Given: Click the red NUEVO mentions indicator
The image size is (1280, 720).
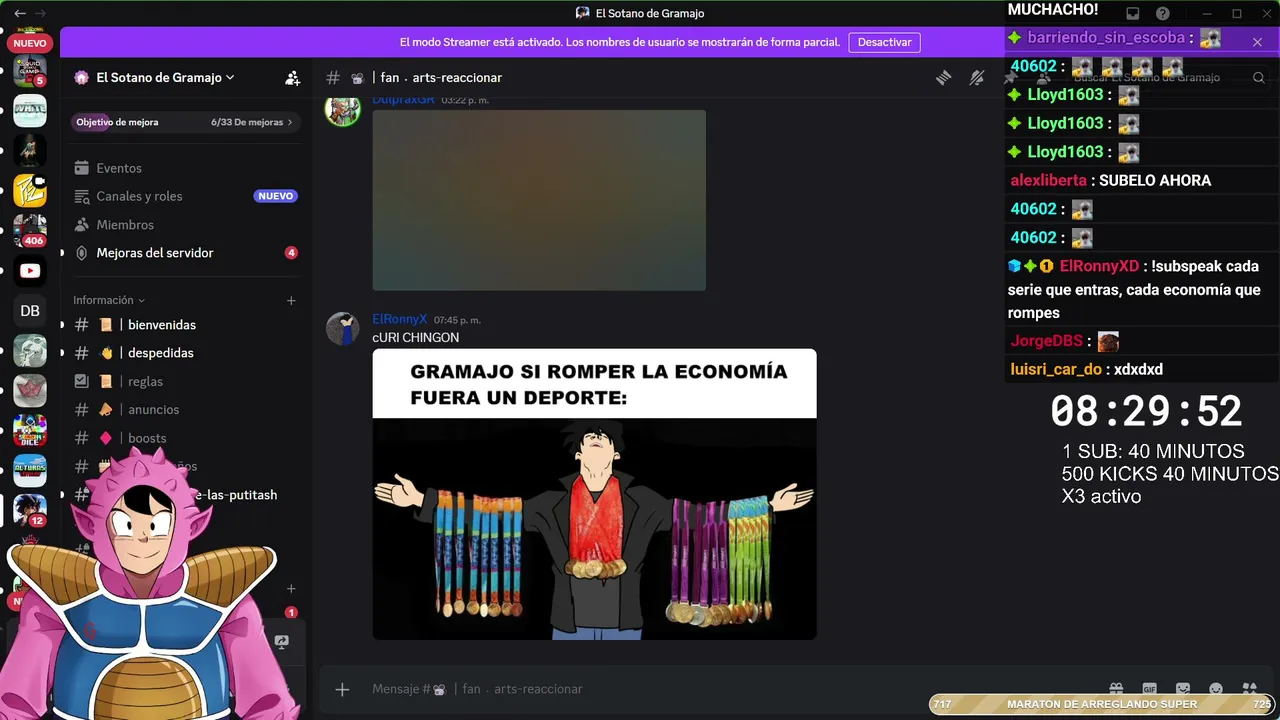Looking at the screenshot, I should tap(30, 44).
